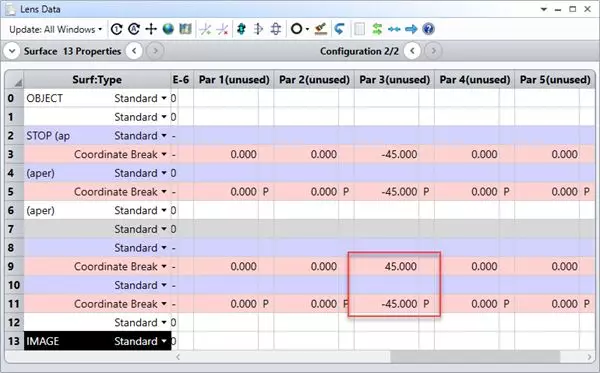Viewport: 600px width, 373px height.
Task: Click the green swap arrows icon
Action: [377, 29]
